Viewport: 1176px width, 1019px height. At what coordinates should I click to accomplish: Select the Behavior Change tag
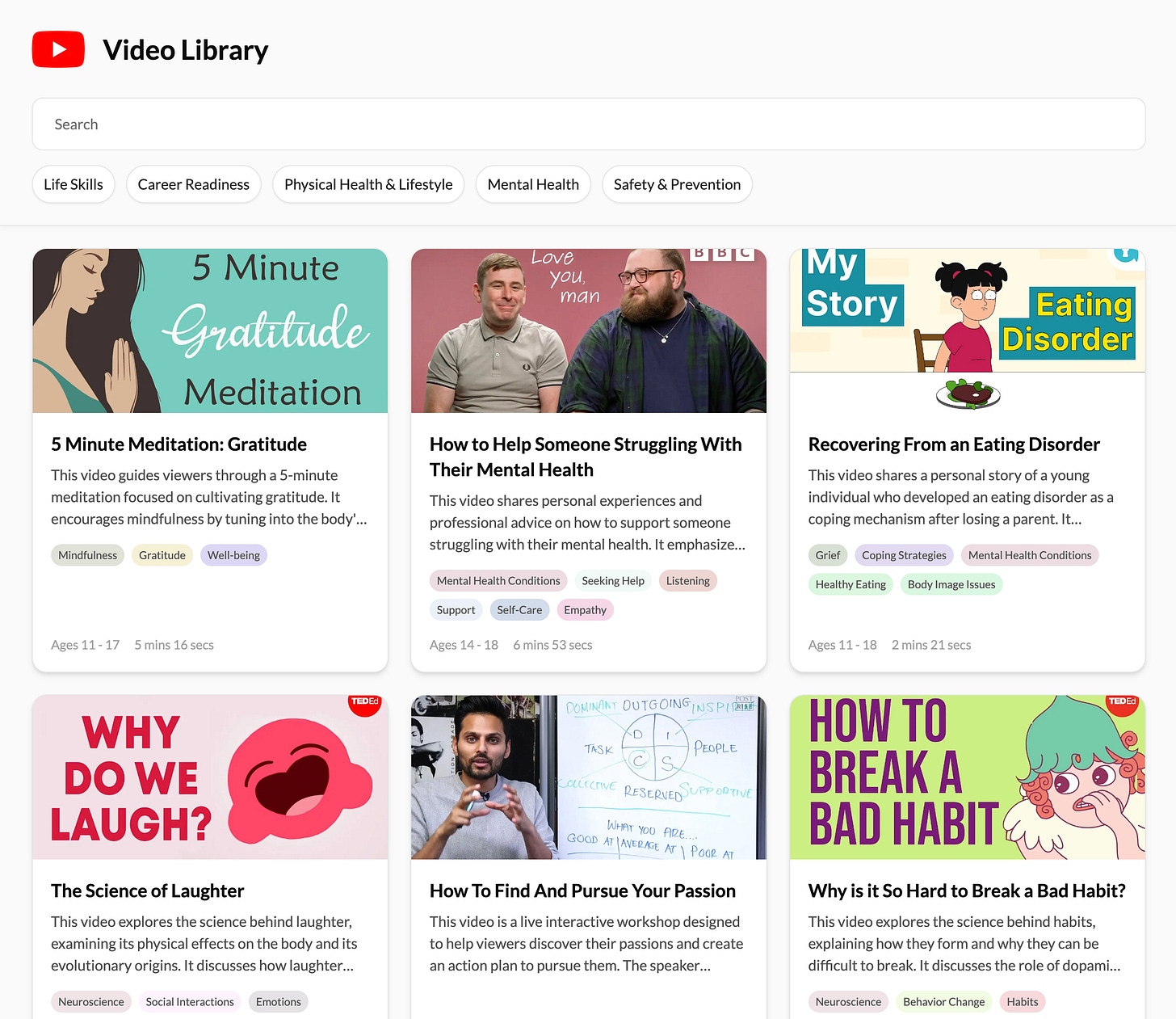pyautogui.click(x=944, y=1002)
